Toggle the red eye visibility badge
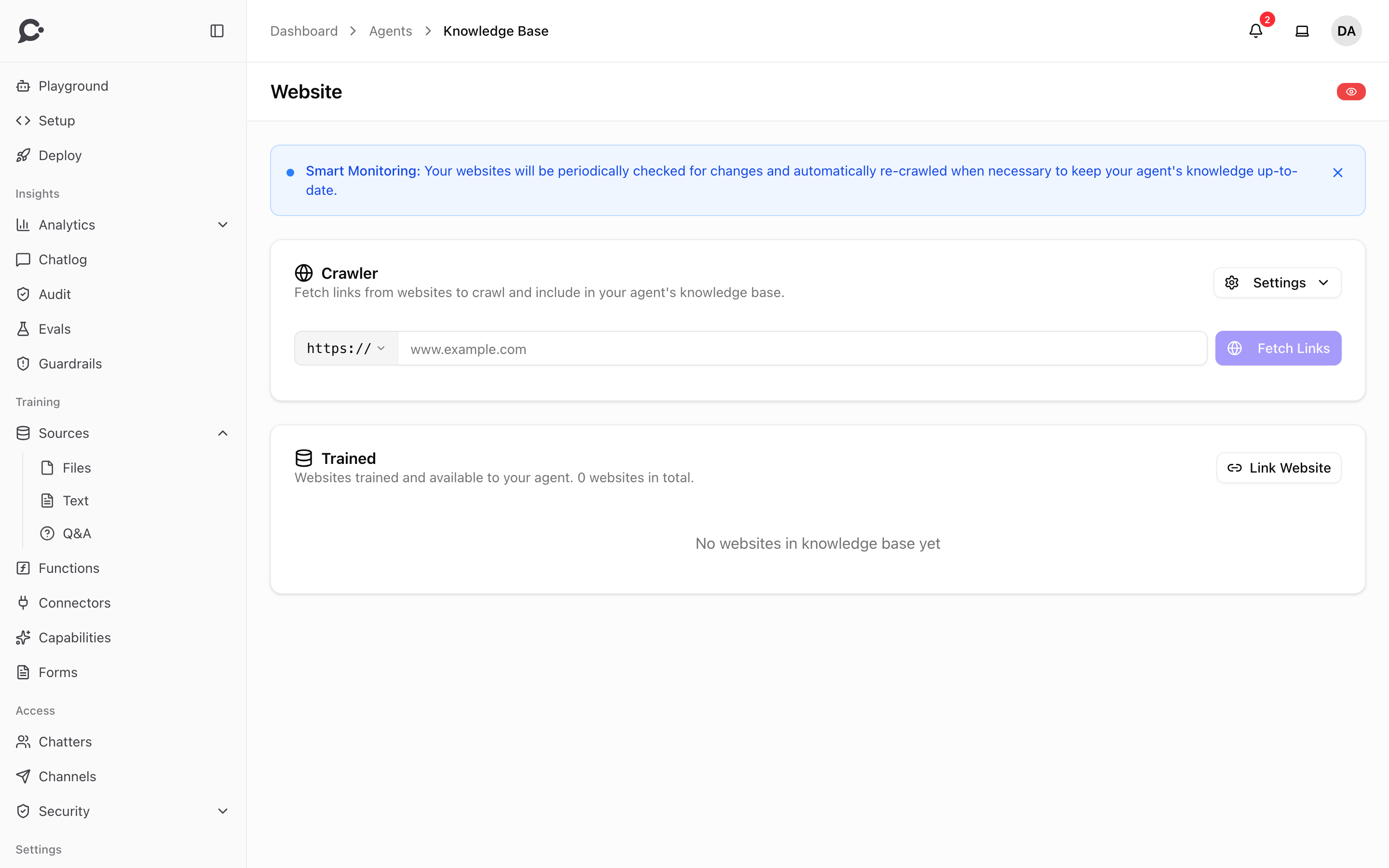Viewport: 1389px width, 868px height. click(x=1351, y=92)
